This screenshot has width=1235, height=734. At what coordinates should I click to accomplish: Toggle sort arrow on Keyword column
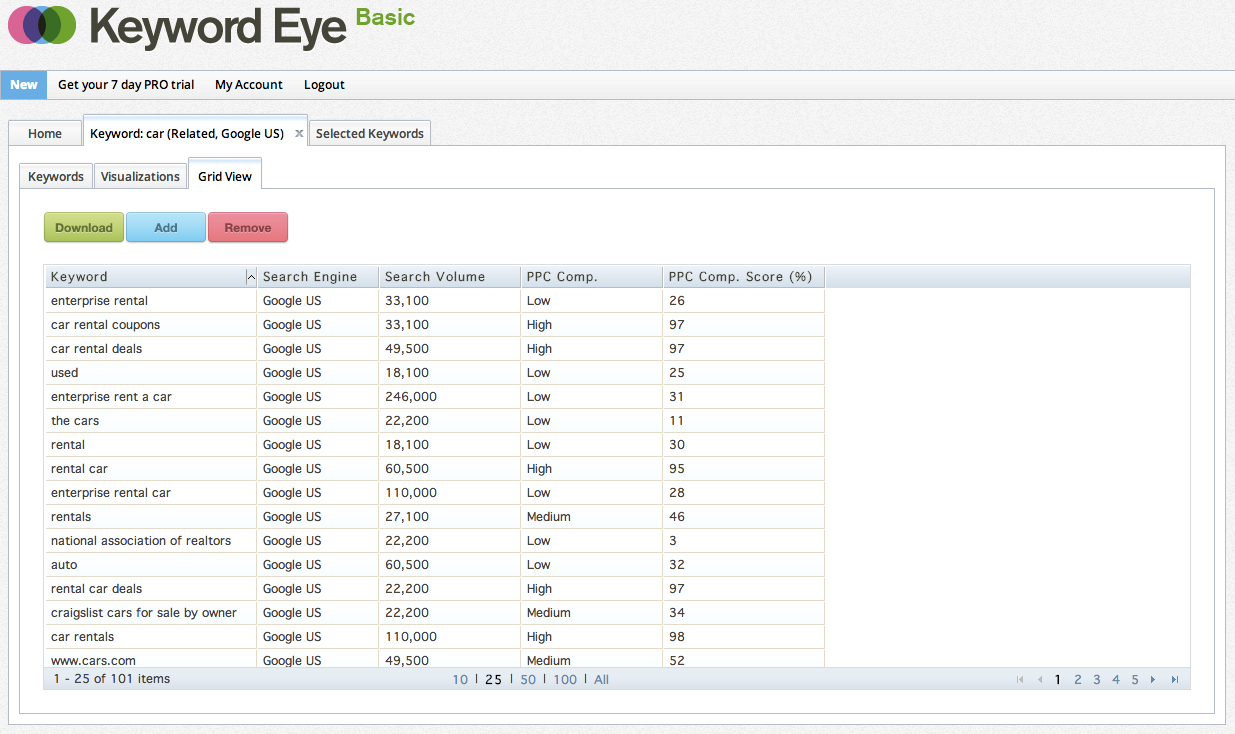250,277
